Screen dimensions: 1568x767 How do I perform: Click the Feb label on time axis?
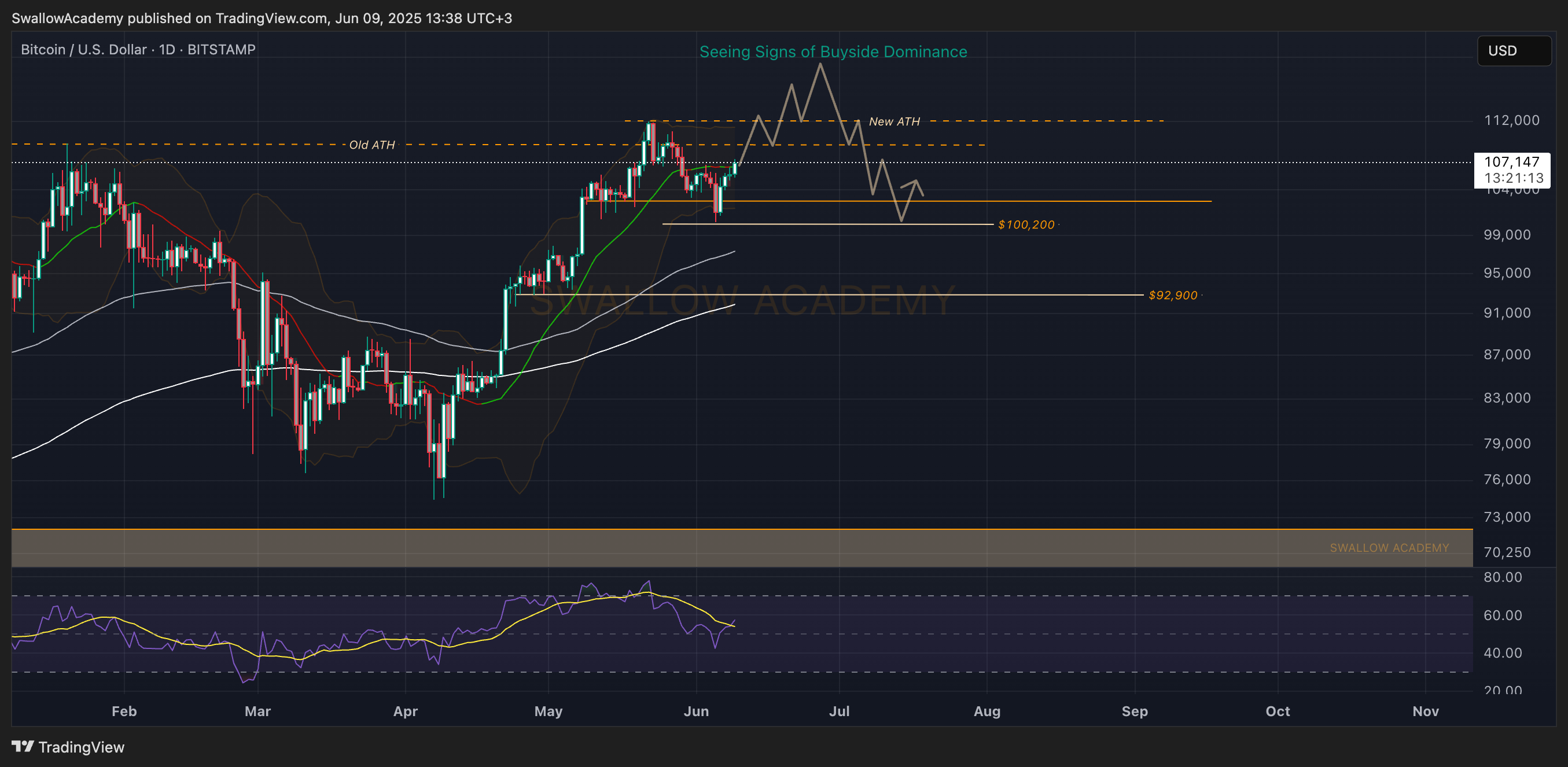coord(124,711)
